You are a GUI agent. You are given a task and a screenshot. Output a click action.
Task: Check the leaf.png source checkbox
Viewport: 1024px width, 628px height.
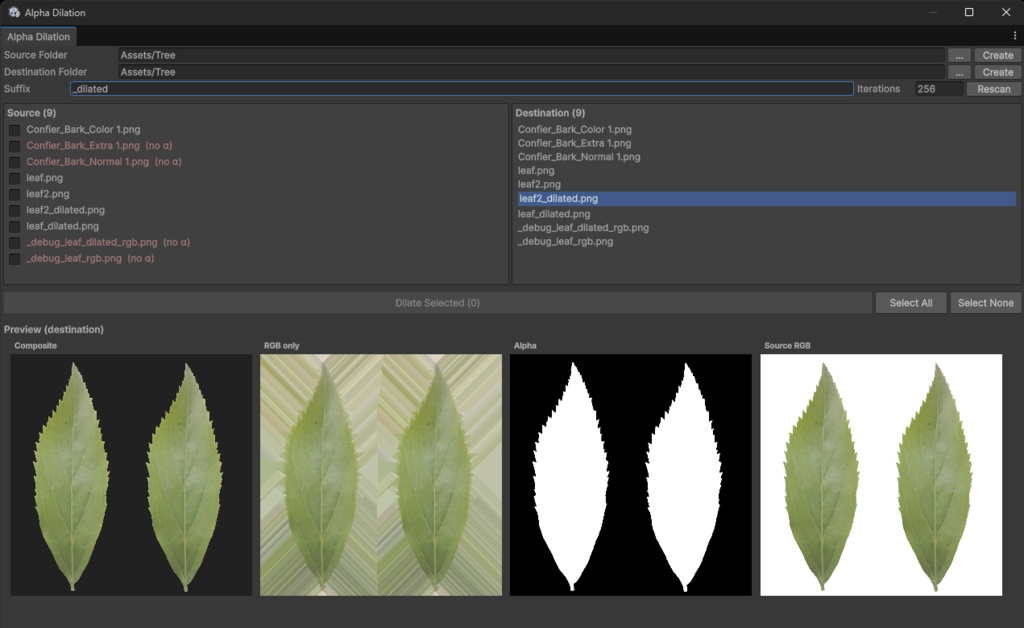pos(14,178)
